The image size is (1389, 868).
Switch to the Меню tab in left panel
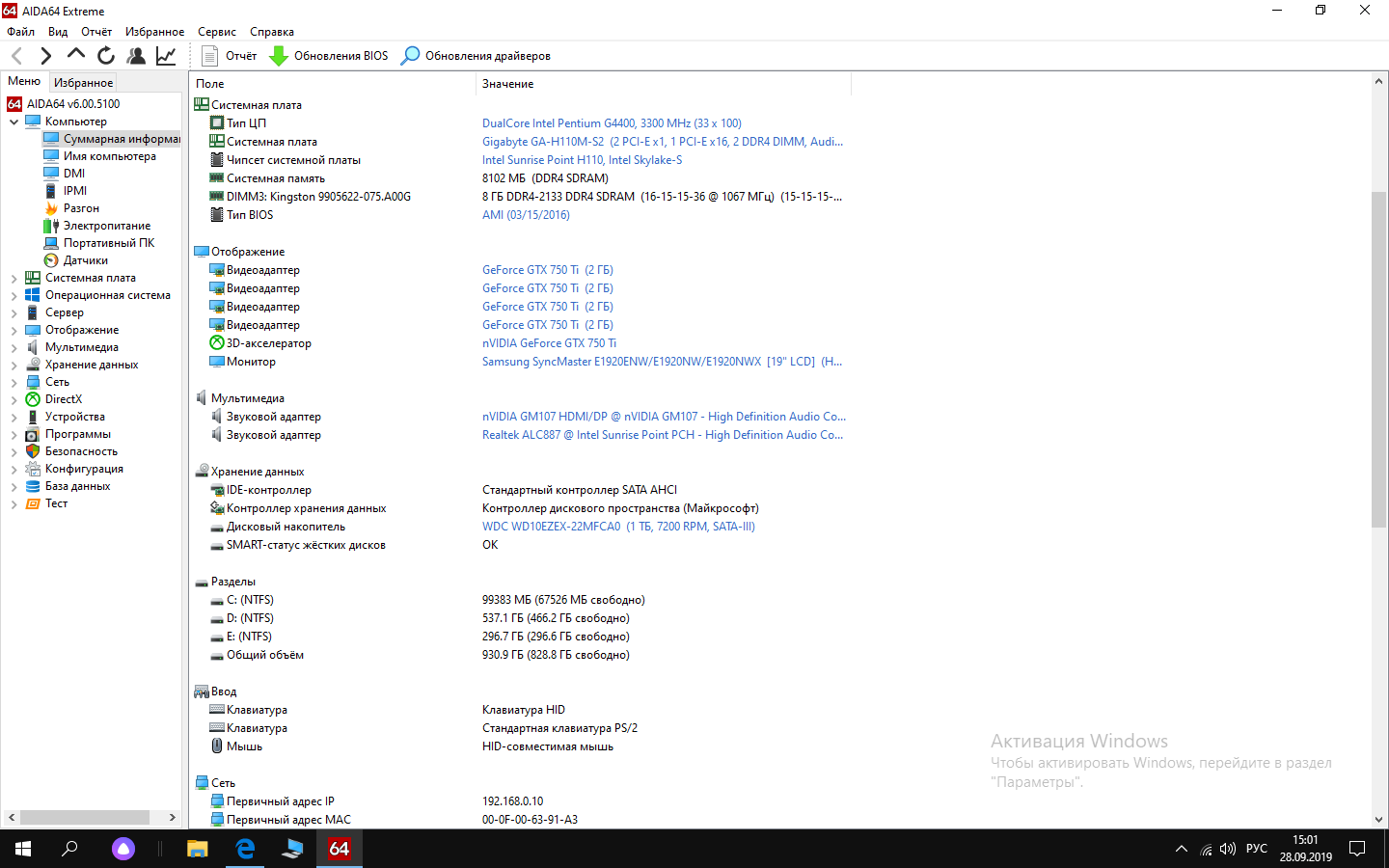click(24, 81)
